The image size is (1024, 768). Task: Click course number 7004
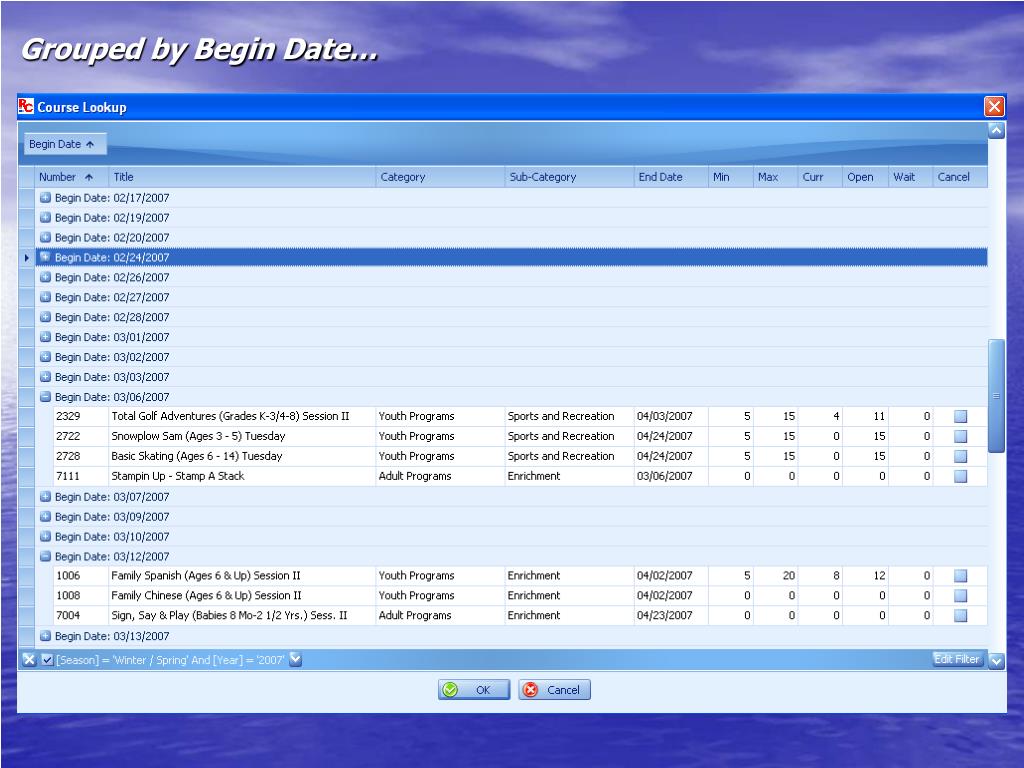[68, 615]
